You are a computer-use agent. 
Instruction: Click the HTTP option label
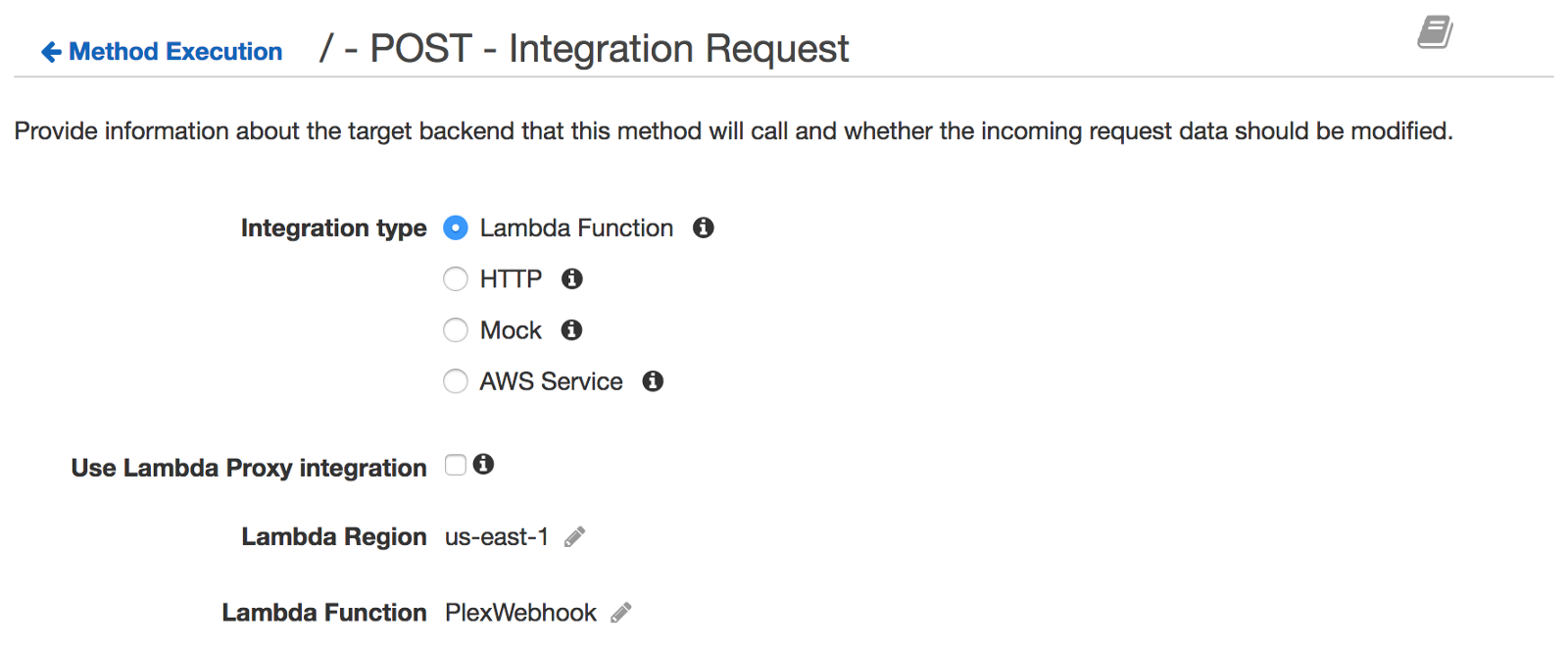coord(511,279)
